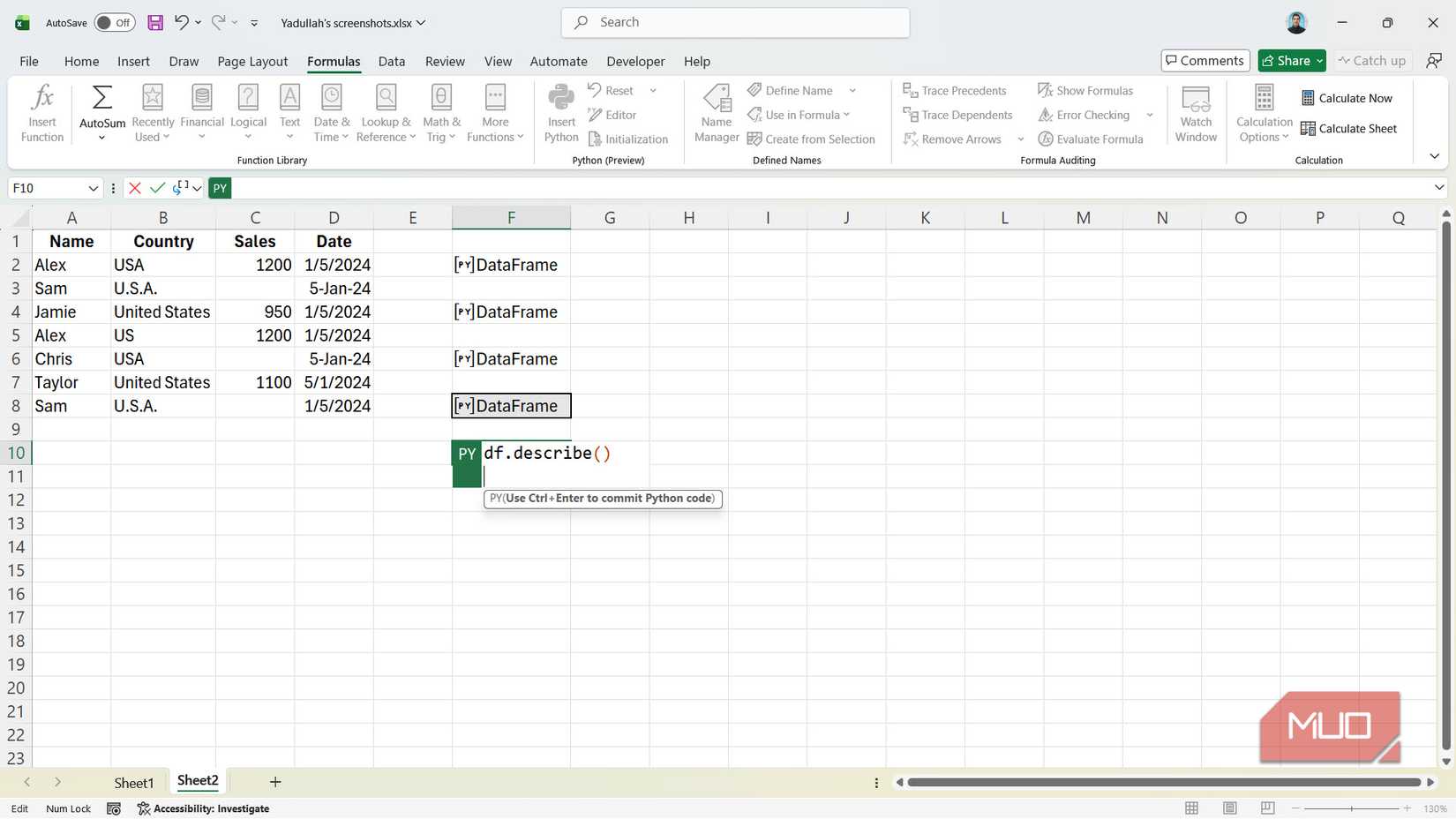Switch to the Data tab
1456x819 pixels.
(x=392, y=61)
